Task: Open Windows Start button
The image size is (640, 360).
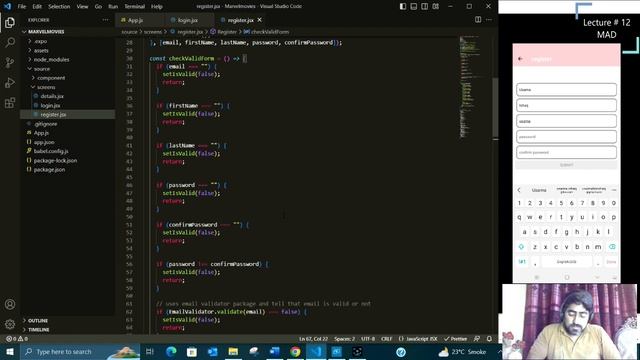Action: [10, 351]
